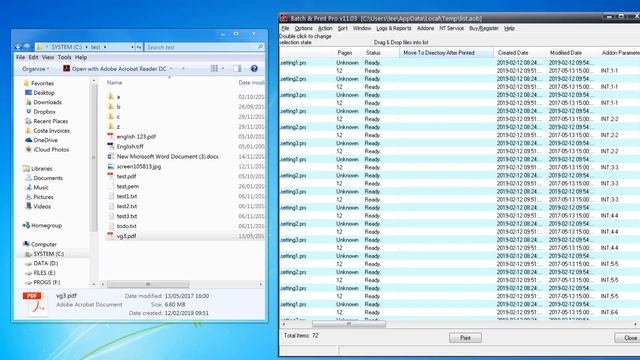Click the Print button
Image resolution: width=640 pixels, height=360 pixels.
tap(465, 338)
